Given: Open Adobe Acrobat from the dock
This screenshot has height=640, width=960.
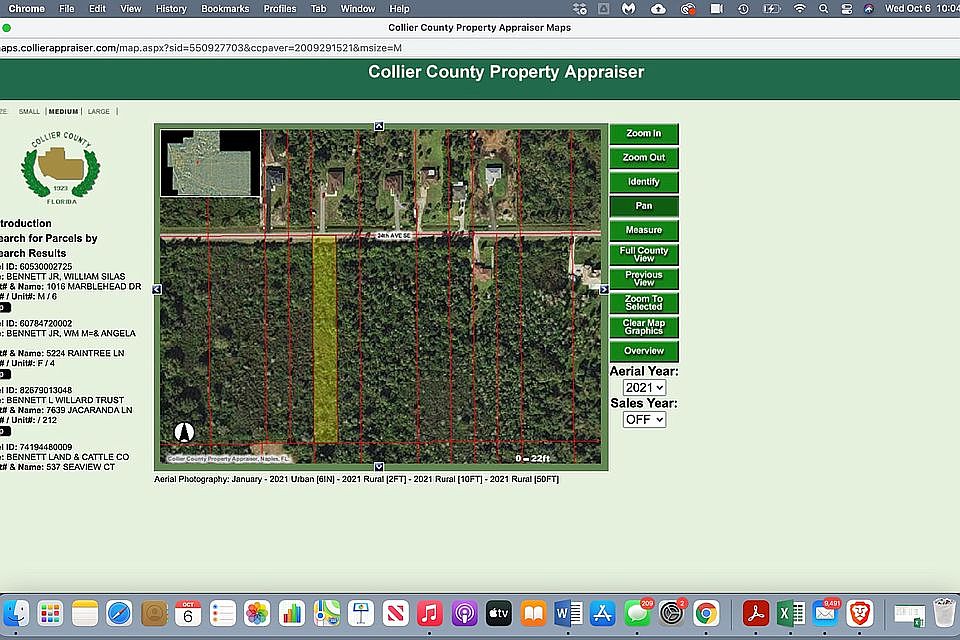Looking at the screenshot, I should click(x=756, y=613).
